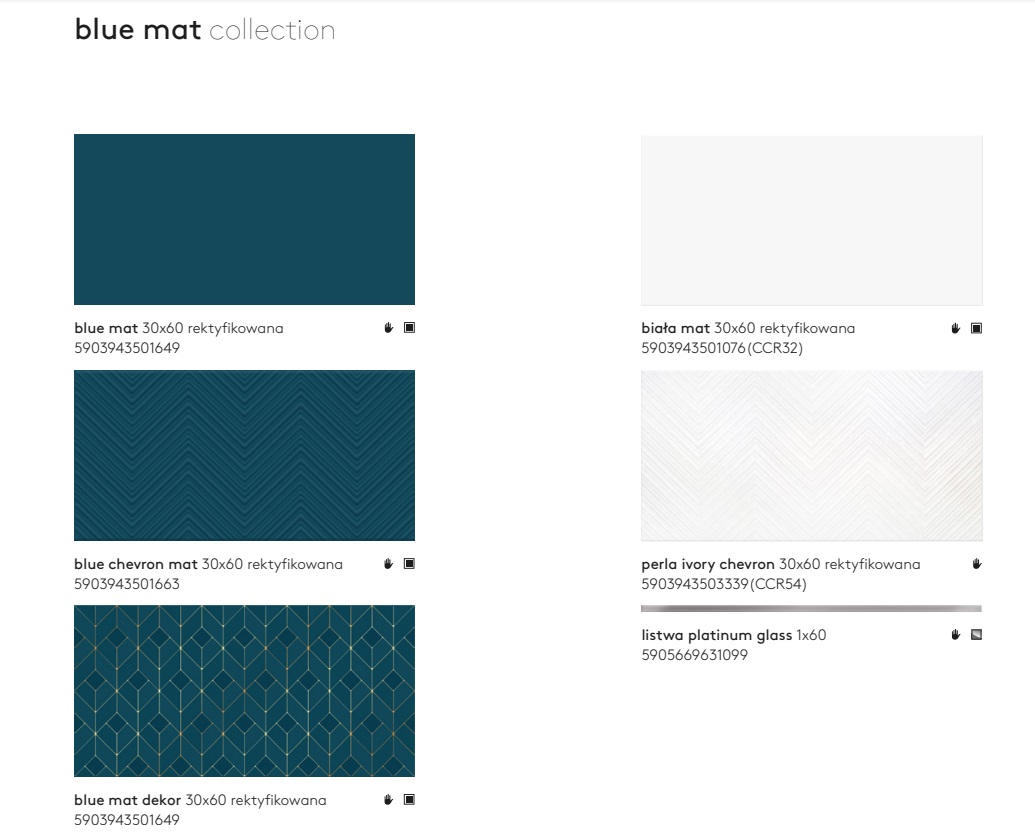The height and width of the screenshot is (836, 1035).
Task: Click the hand icon beside blue chevron mat
Action: coord(389,564)
